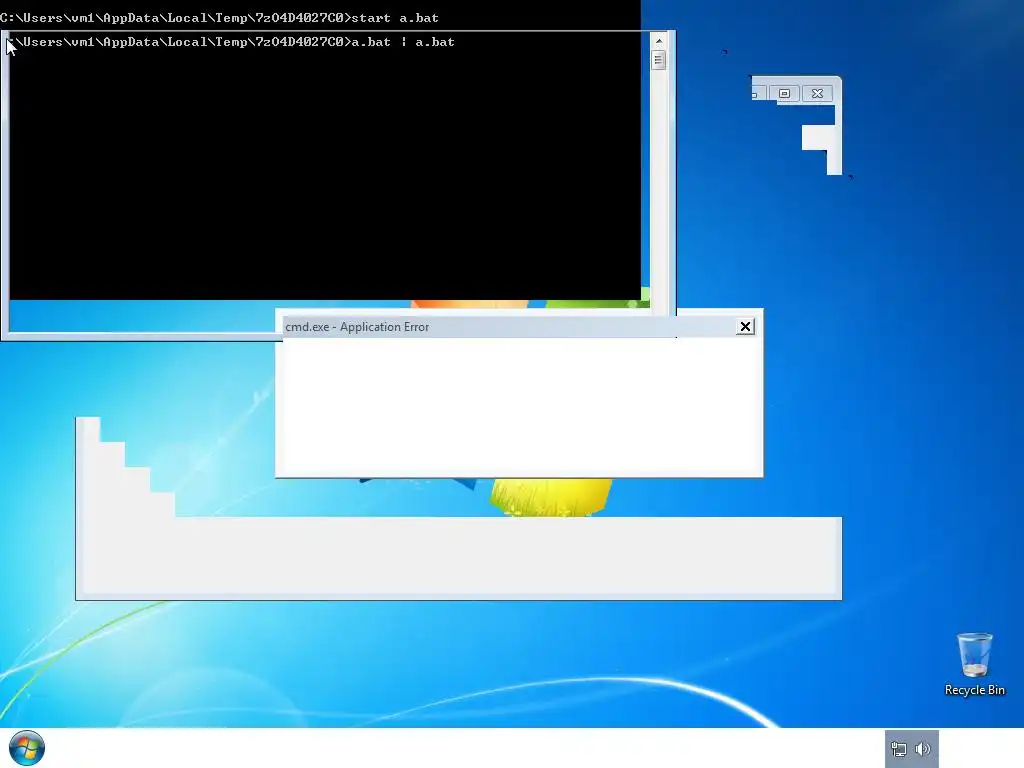This screenshot has width=1024, height=768.
Task: Open the Recycle Bin desktop icon
Action: (974, 664)
